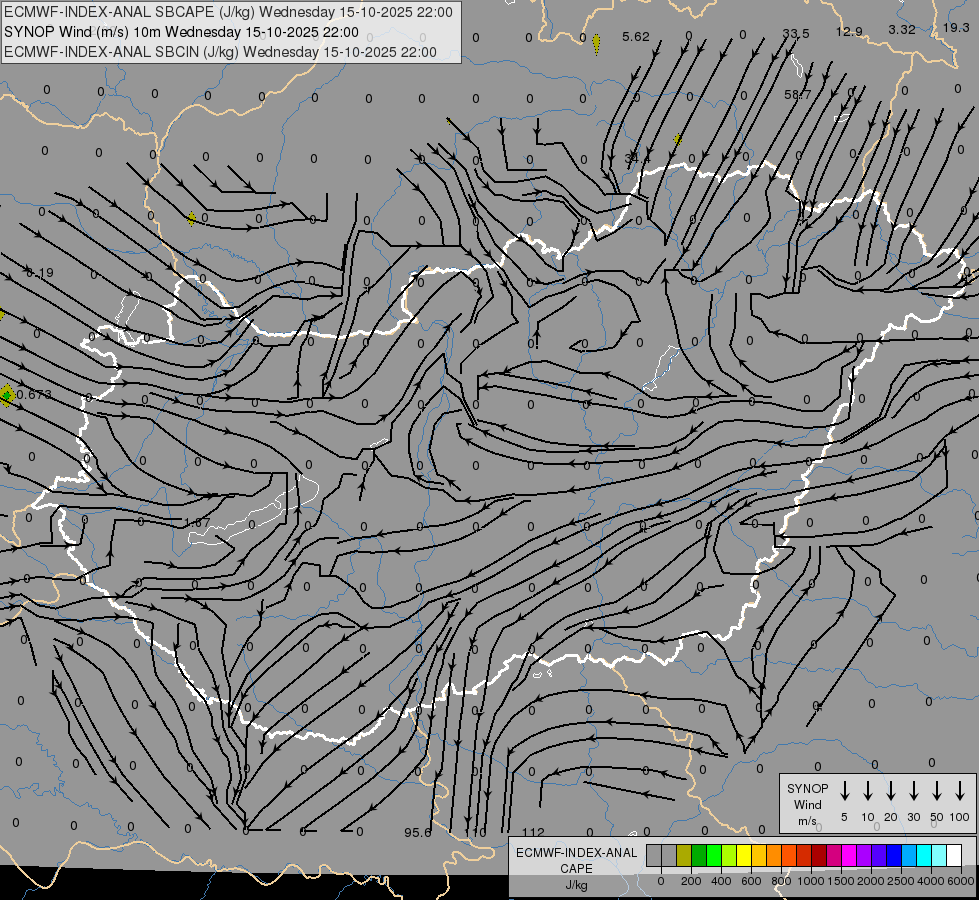The width and height of the screenshot is (979, 900).
Task: Click the 19.3 CAPE value
Action: (956, 27)
